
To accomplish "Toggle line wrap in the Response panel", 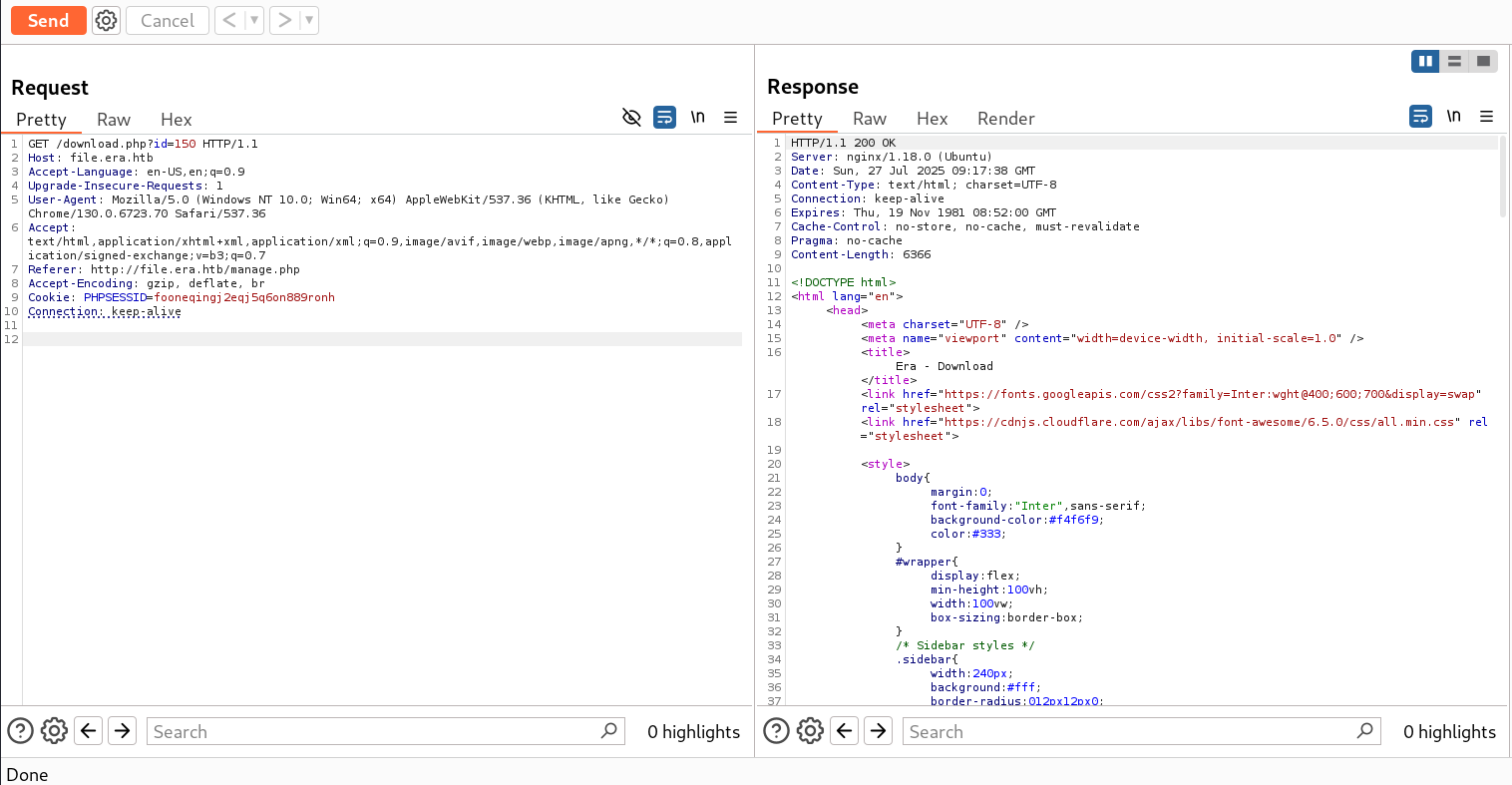I will [x=1420, y=117].
